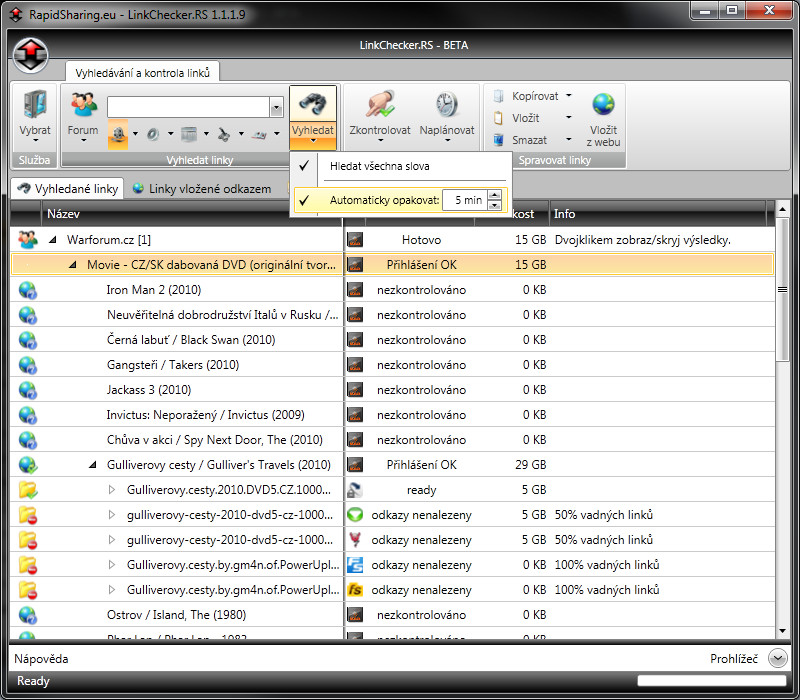Click the Vložit z webu globe icon
The height and width of the screenshot is (700, 800).
604,104
